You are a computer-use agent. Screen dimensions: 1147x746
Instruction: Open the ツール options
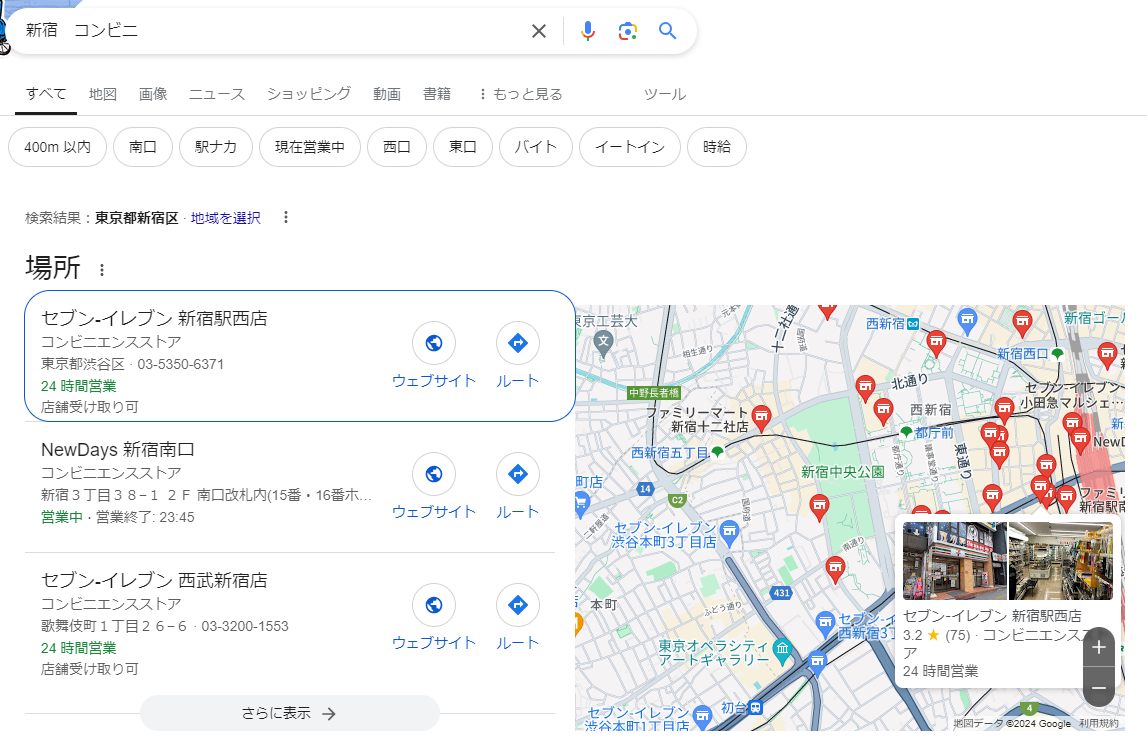[664, 94]
